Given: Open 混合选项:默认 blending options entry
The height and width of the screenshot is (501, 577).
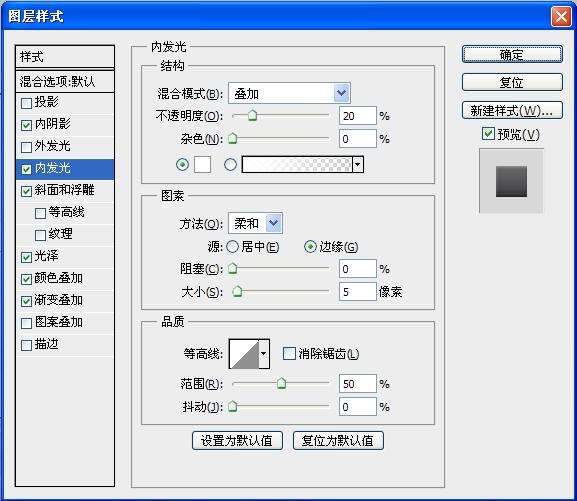Looking at the screenshot, I should pyautogui.click(x=65, y=81).
